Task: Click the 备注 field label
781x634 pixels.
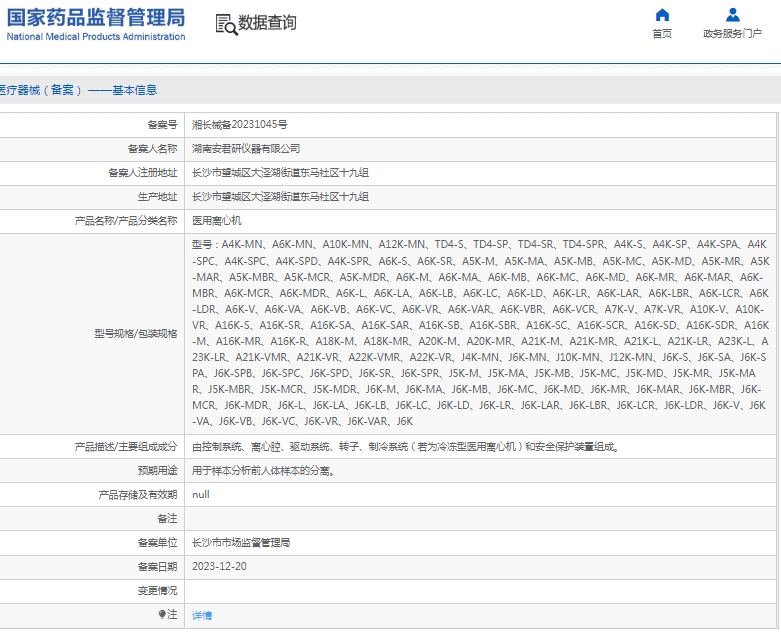Action: click(167, 518)
